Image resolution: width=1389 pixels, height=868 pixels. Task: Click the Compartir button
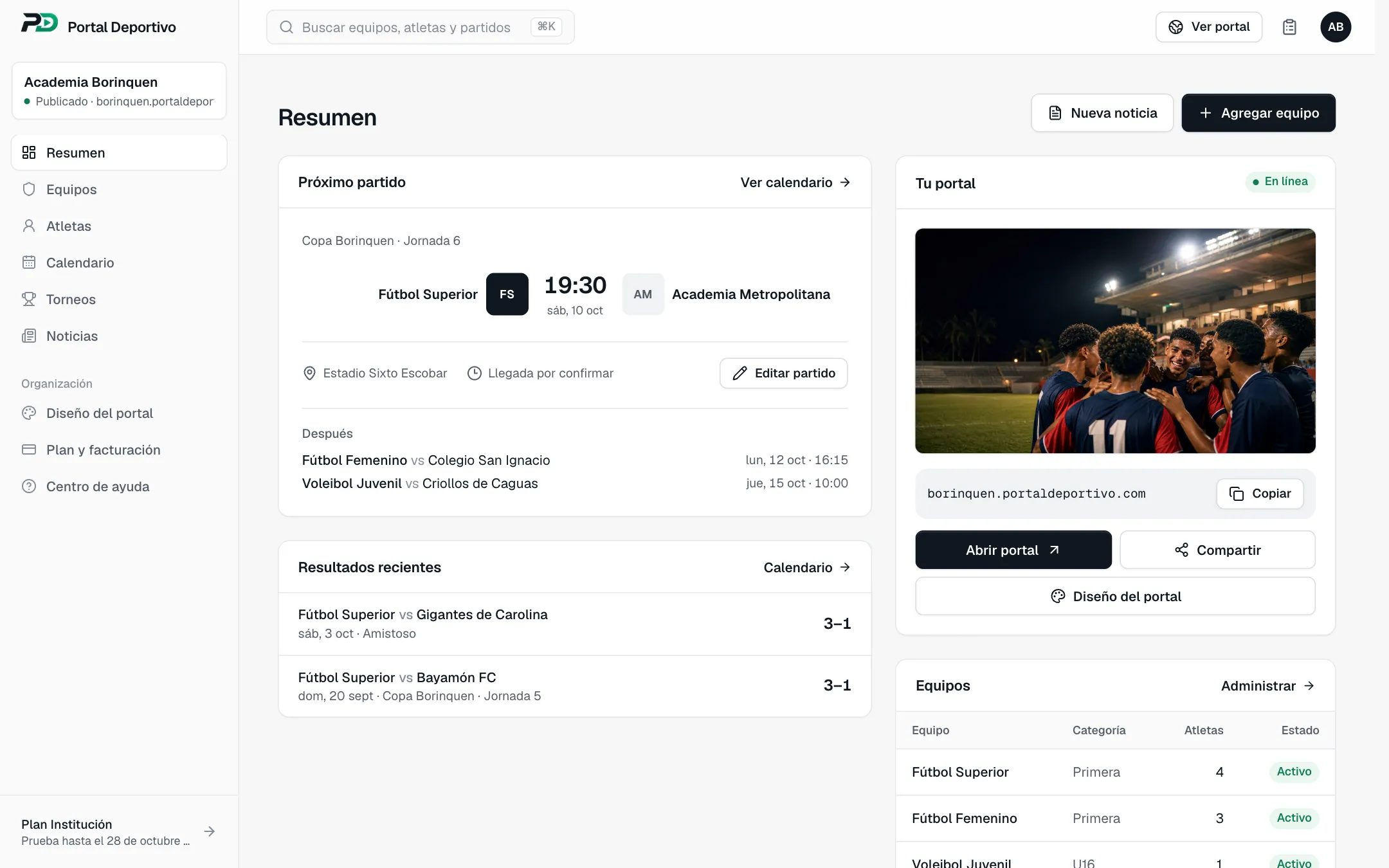point(1217,550)
